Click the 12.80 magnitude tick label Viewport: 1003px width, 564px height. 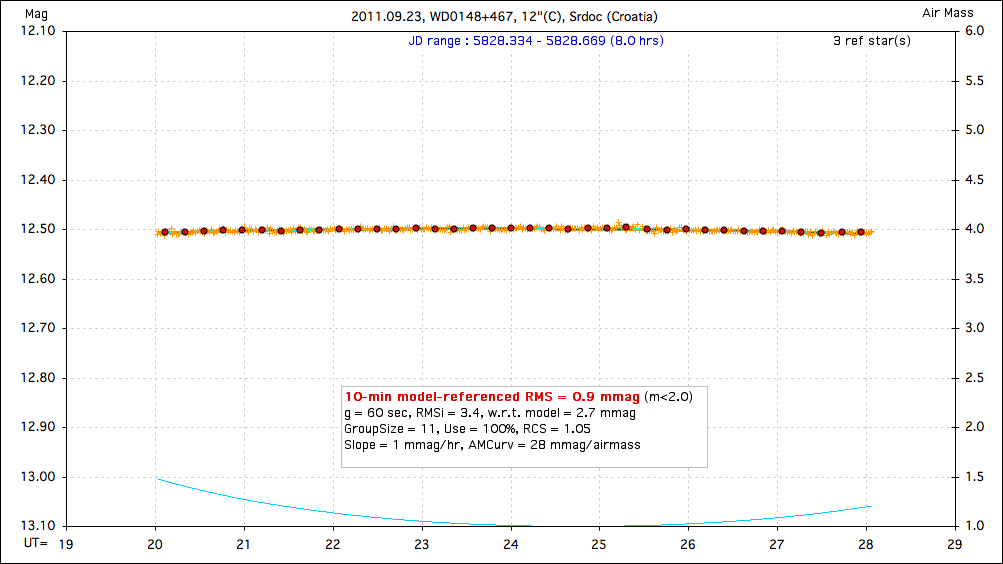pos(38,378)
